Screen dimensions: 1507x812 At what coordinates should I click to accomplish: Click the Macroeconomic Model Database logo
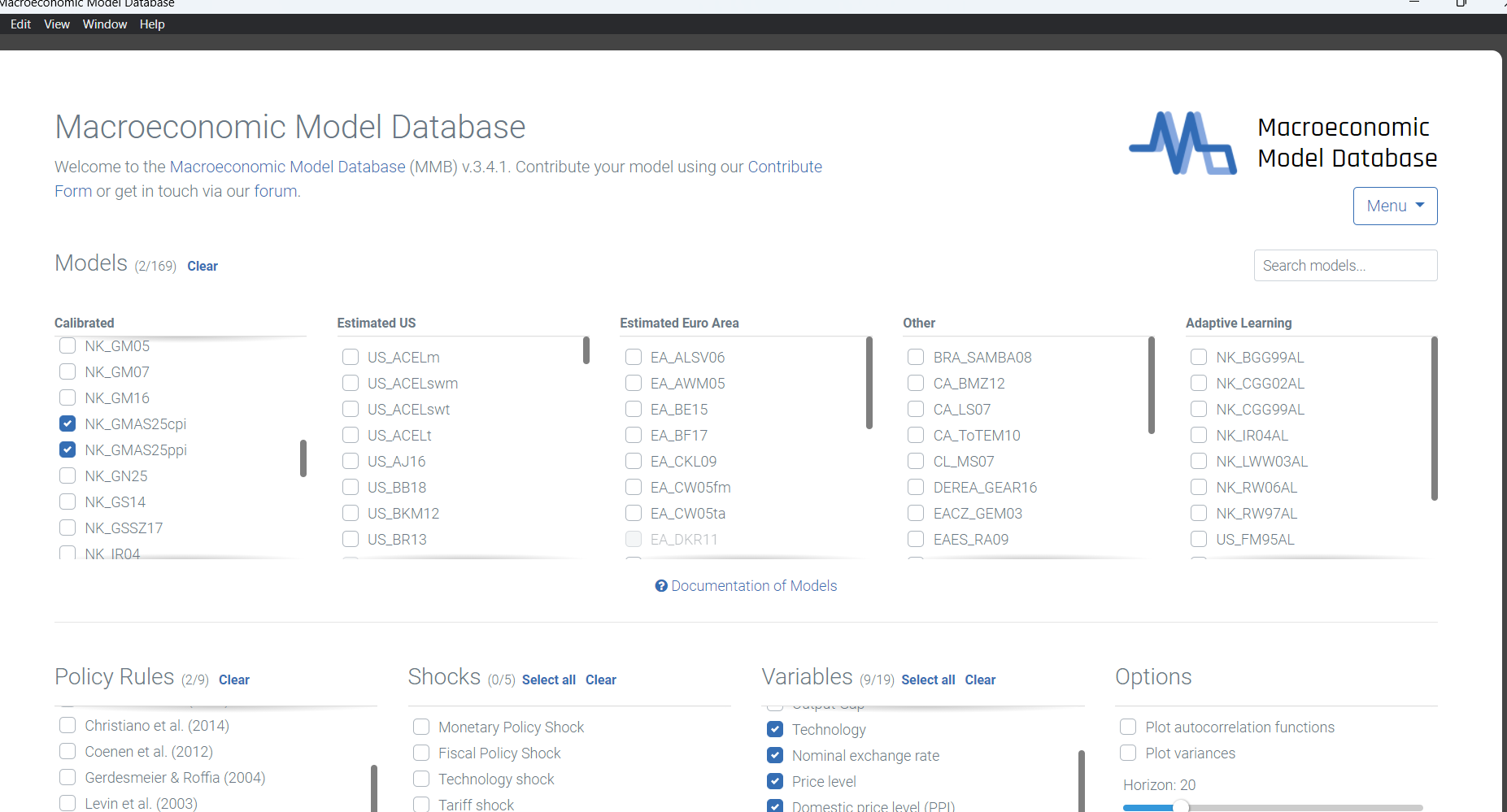coord(1183,143)
